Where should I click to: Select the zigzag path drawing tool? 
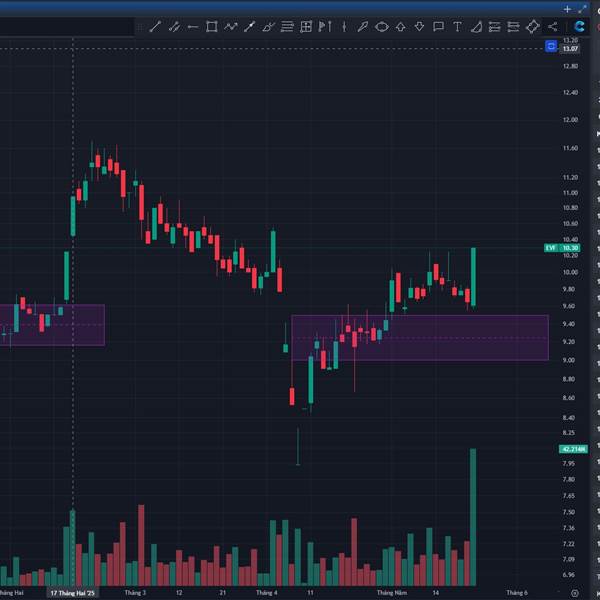(231, 27)
